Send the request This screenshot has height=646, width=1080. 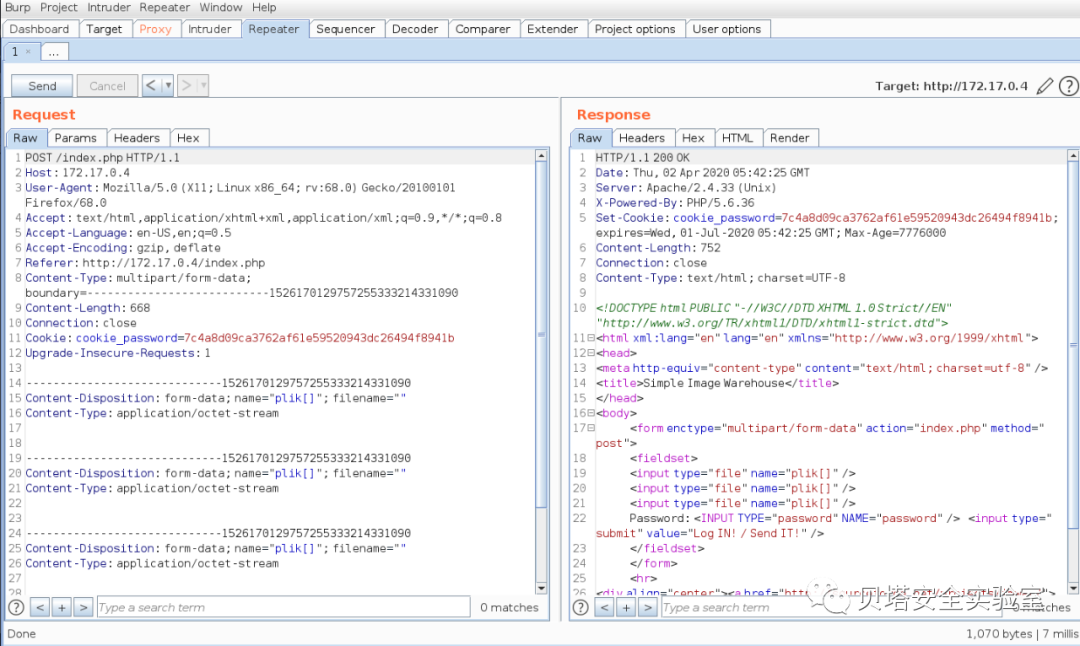[x=42, y=85]
